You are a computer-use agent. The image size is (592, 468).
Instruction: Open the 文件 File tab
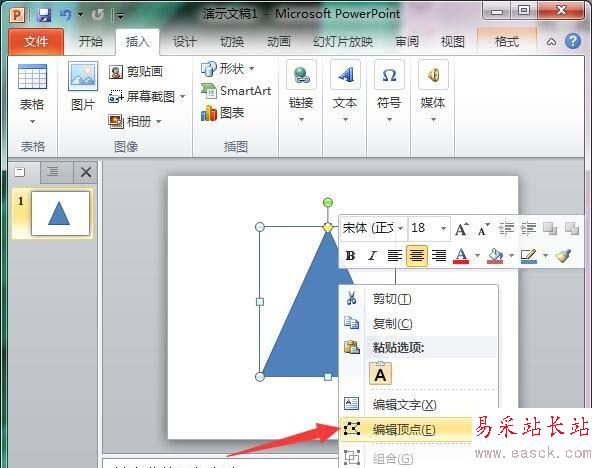coord(36,42)
